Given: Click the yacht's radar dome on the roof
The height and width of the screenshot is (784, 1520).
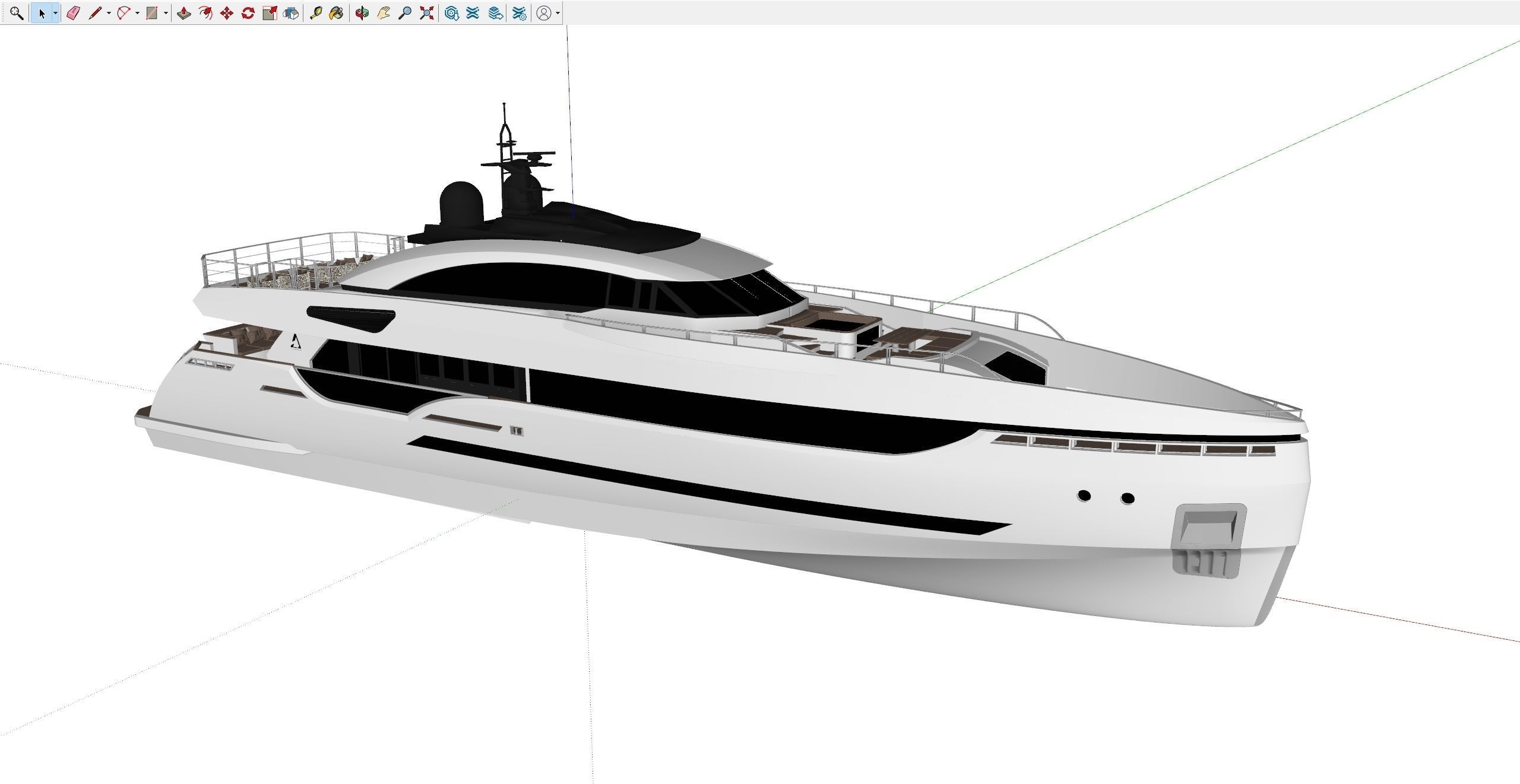Looking at the screenshot, I should tap(461, 204).
